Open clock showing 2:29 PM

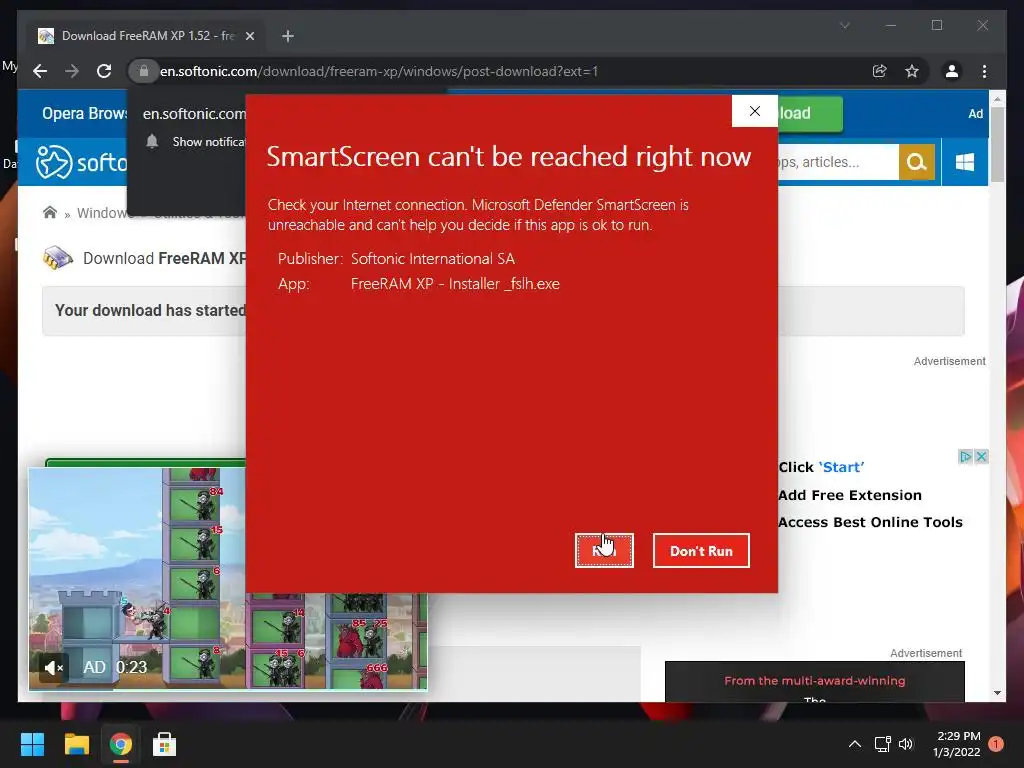coord(957,744)
